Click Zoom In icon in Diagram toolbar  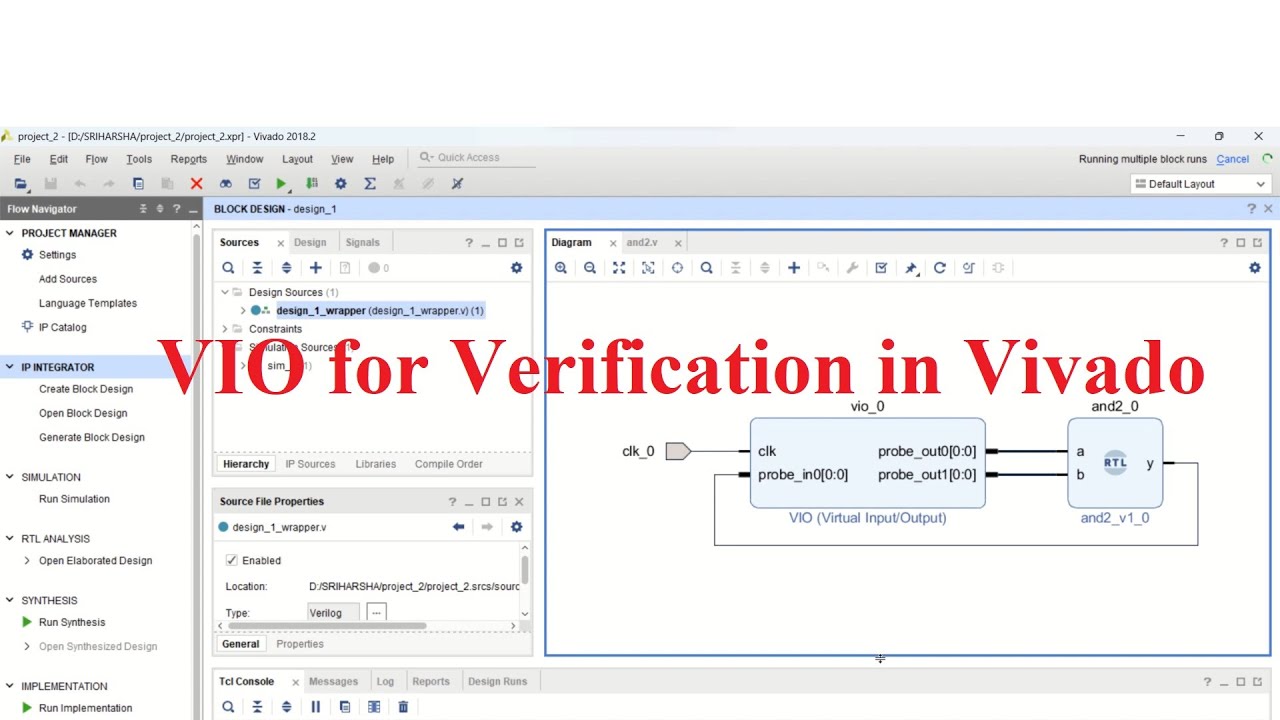coord(561,268)
